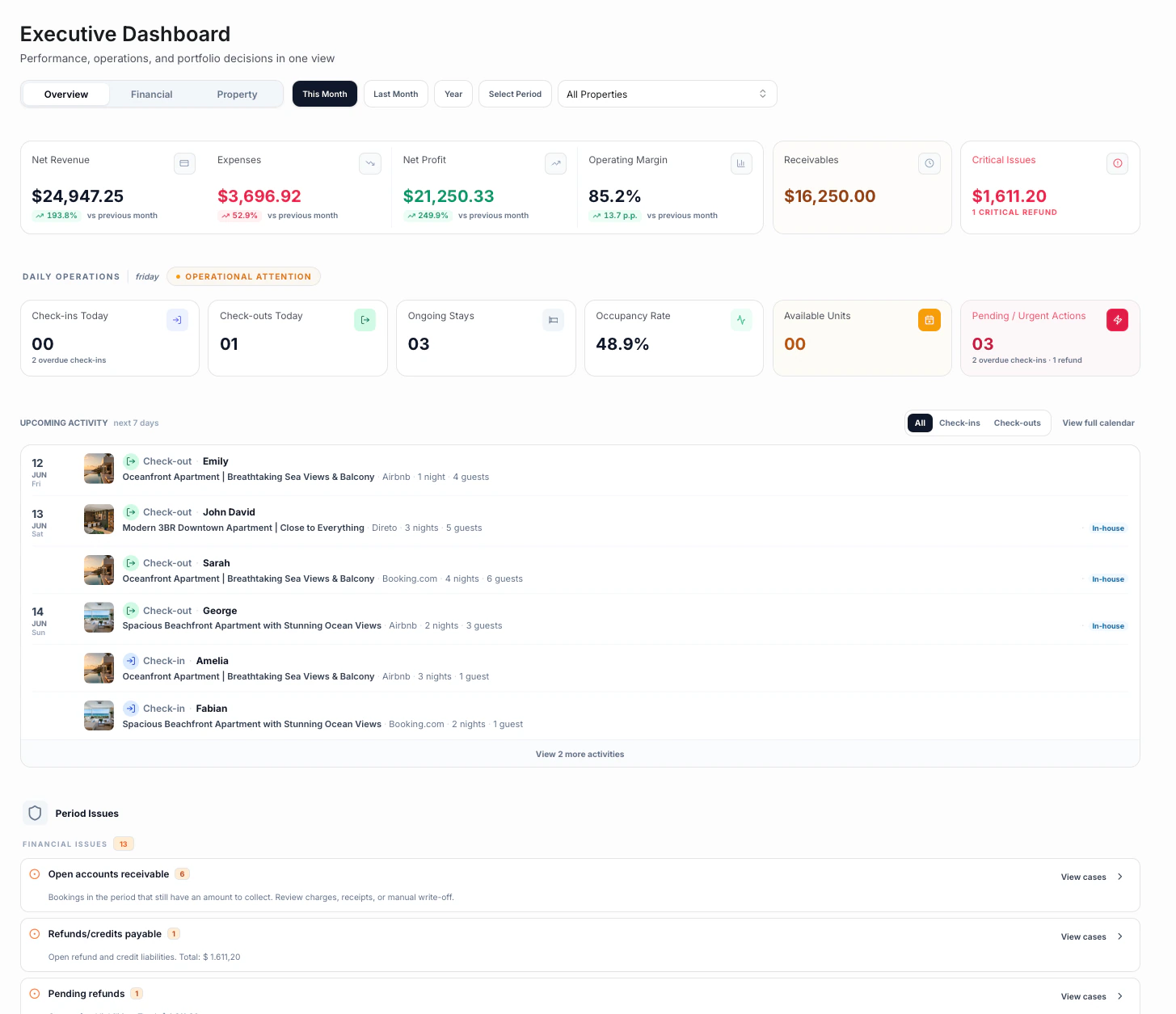Click the $16,250.00 Receivables amount

coord(829,196)
